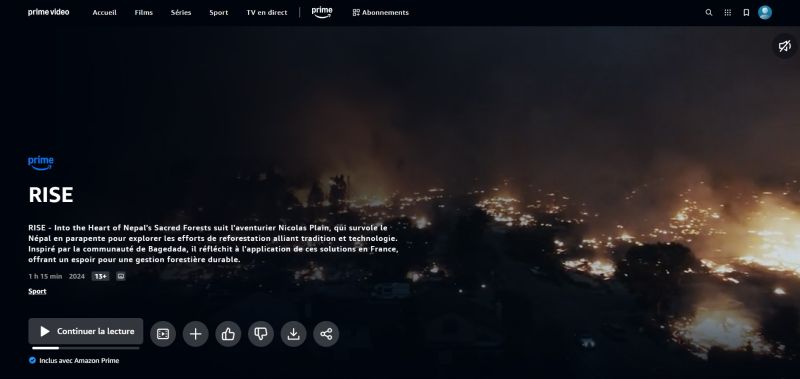The image size is (800, 379).
Task: Open the search icon in top bar
Action: (x=709, y=13)
